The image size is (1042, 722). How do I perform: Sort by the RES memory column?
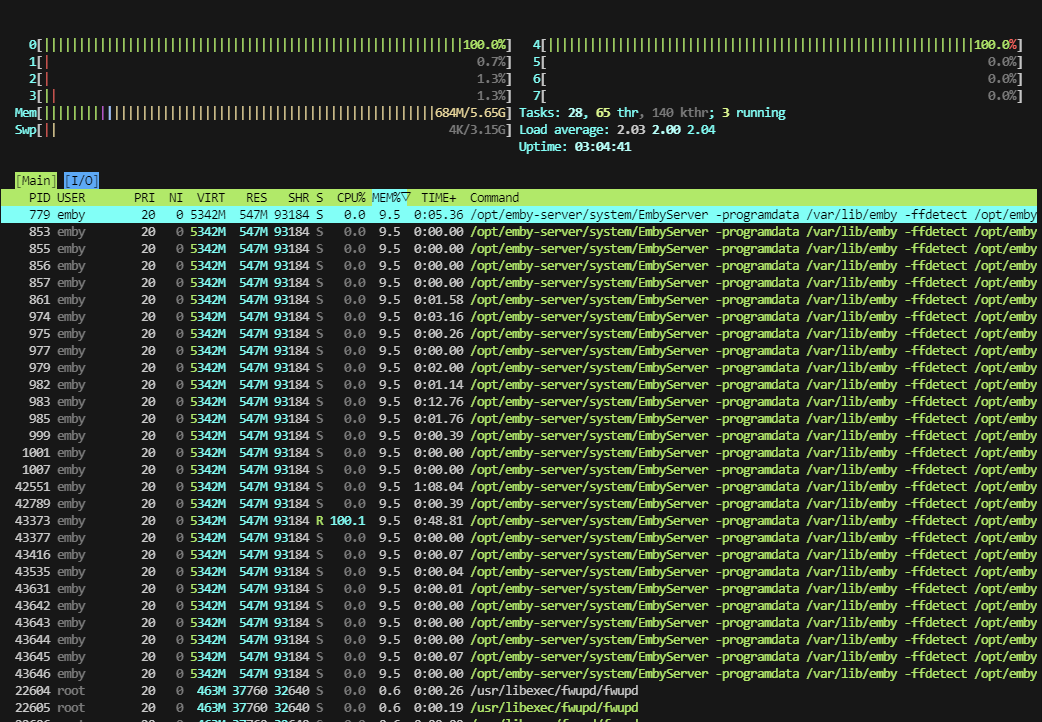coord(256,198)
